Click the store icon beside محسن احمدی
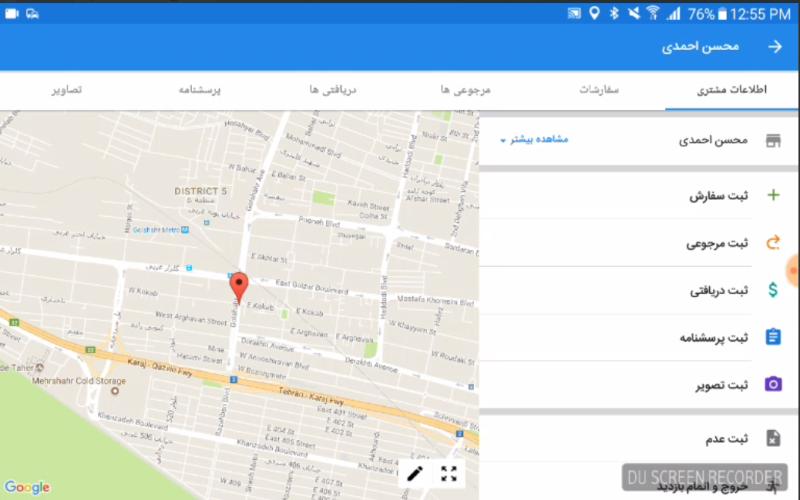The image size is (800, 500). click(x=772, y=140)
